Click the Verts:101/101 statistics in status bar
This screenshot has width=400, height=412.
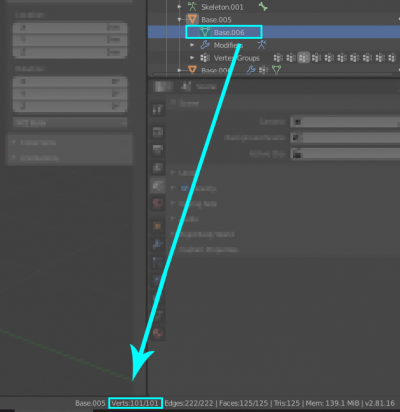135,403
